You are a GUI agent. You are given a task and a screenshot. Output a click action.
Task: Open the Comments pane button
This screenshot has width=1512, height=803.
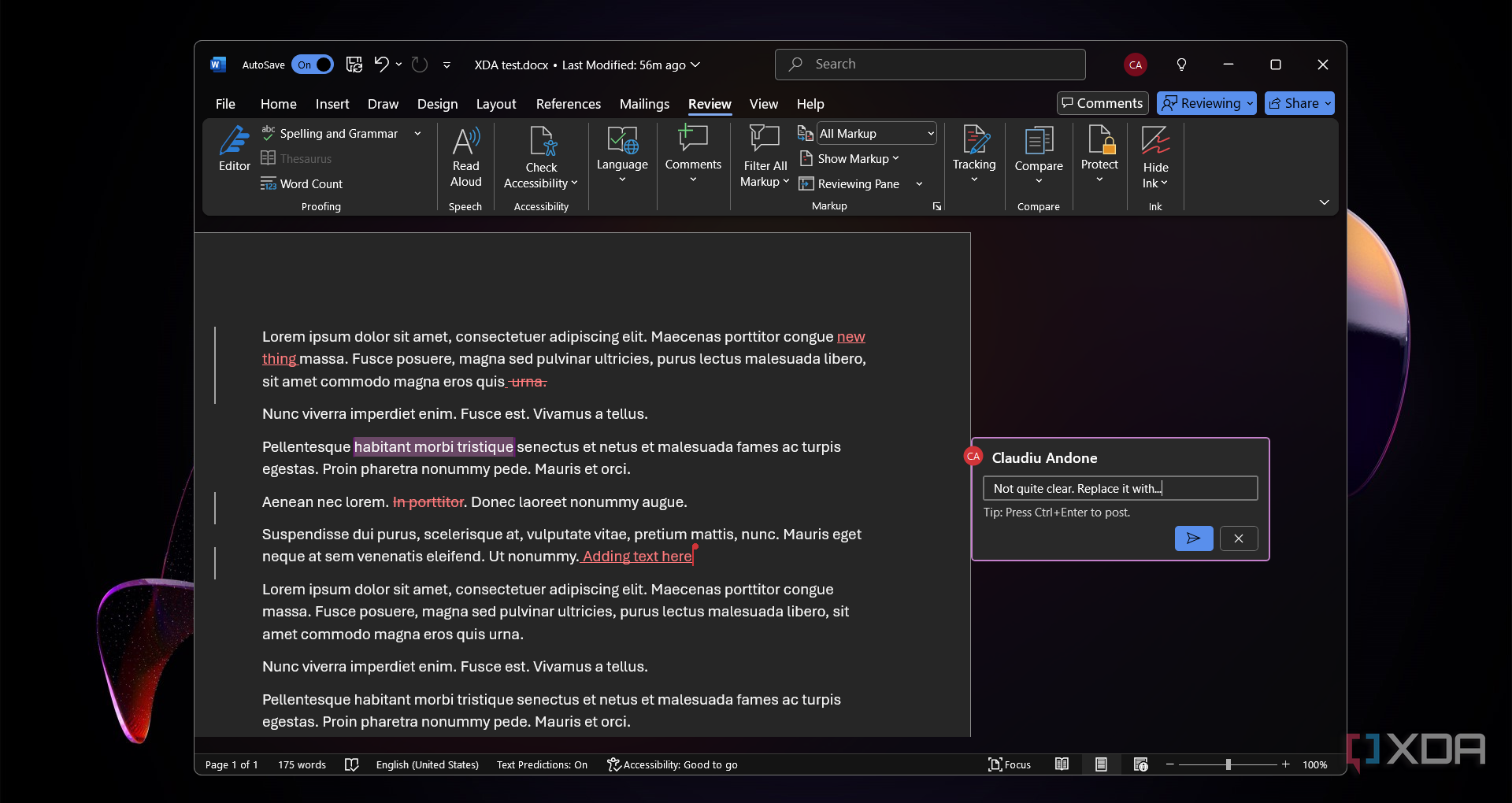(1102, 103)
